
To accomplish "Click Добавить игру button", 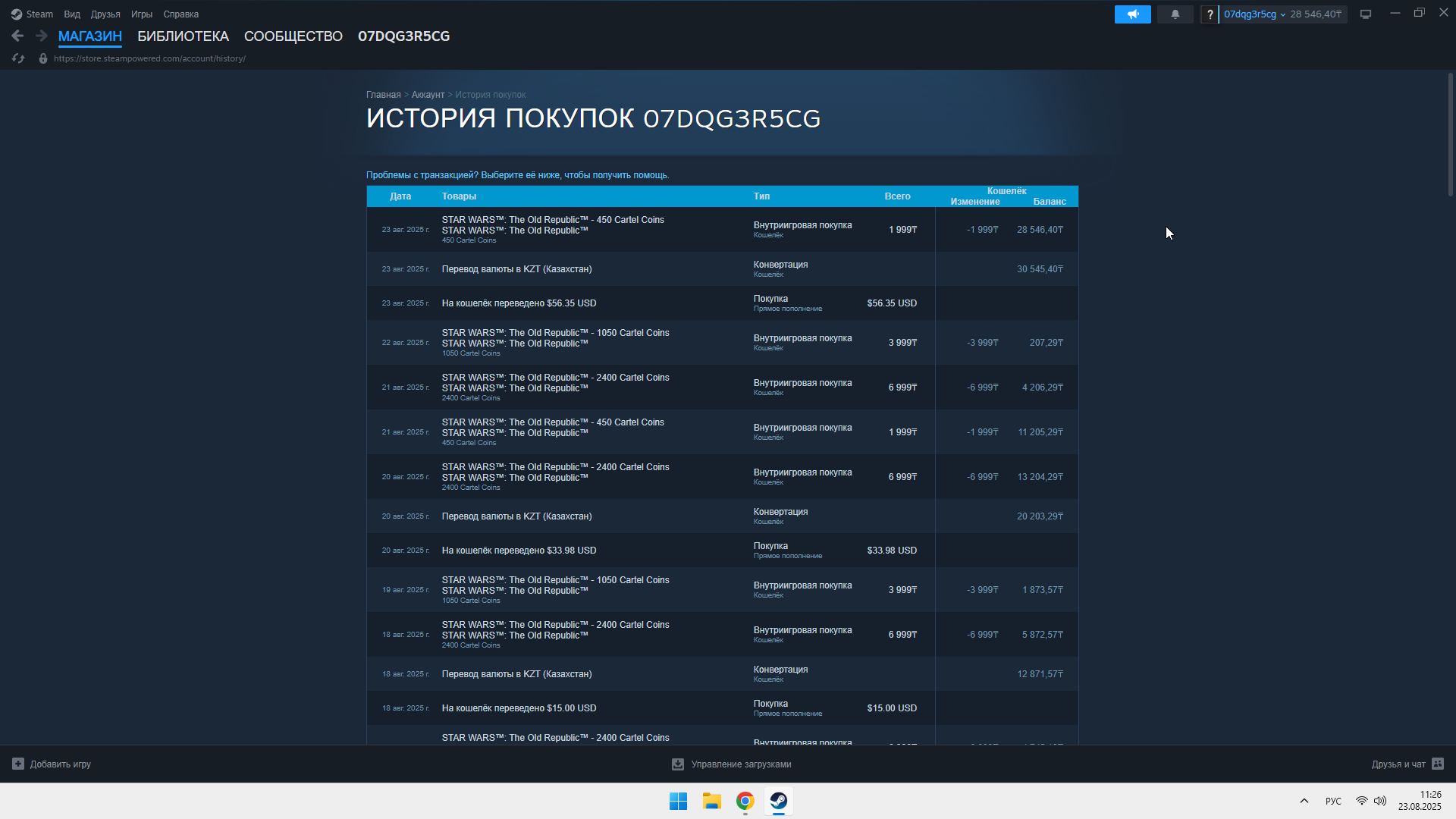I will point(52,764).
